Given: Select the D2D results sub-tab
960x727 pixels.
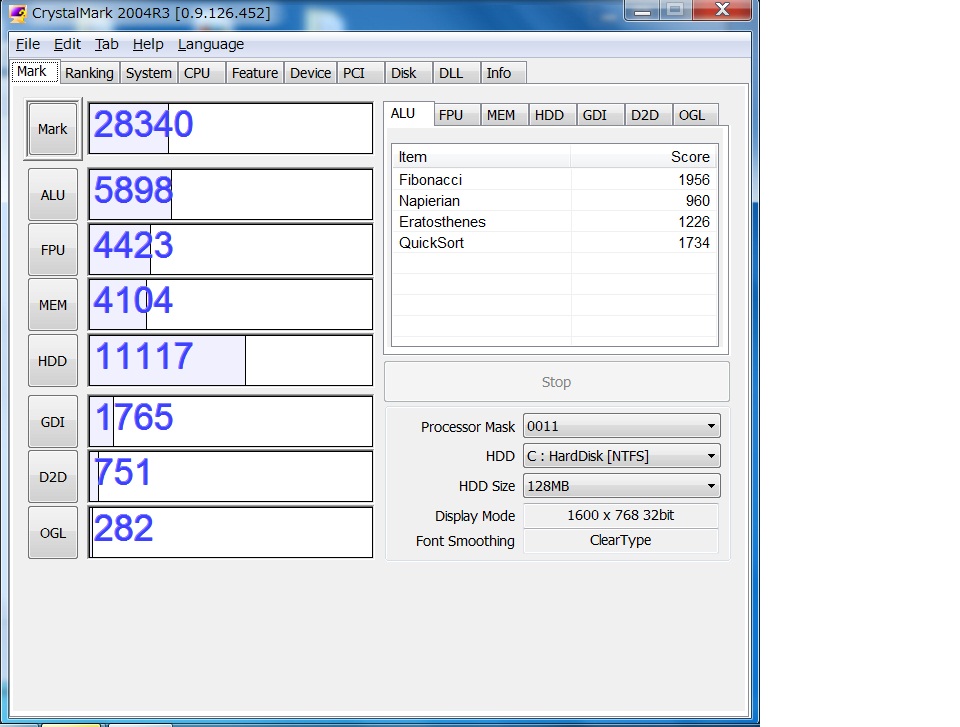Looking at the screenshot, I should 648,115.
